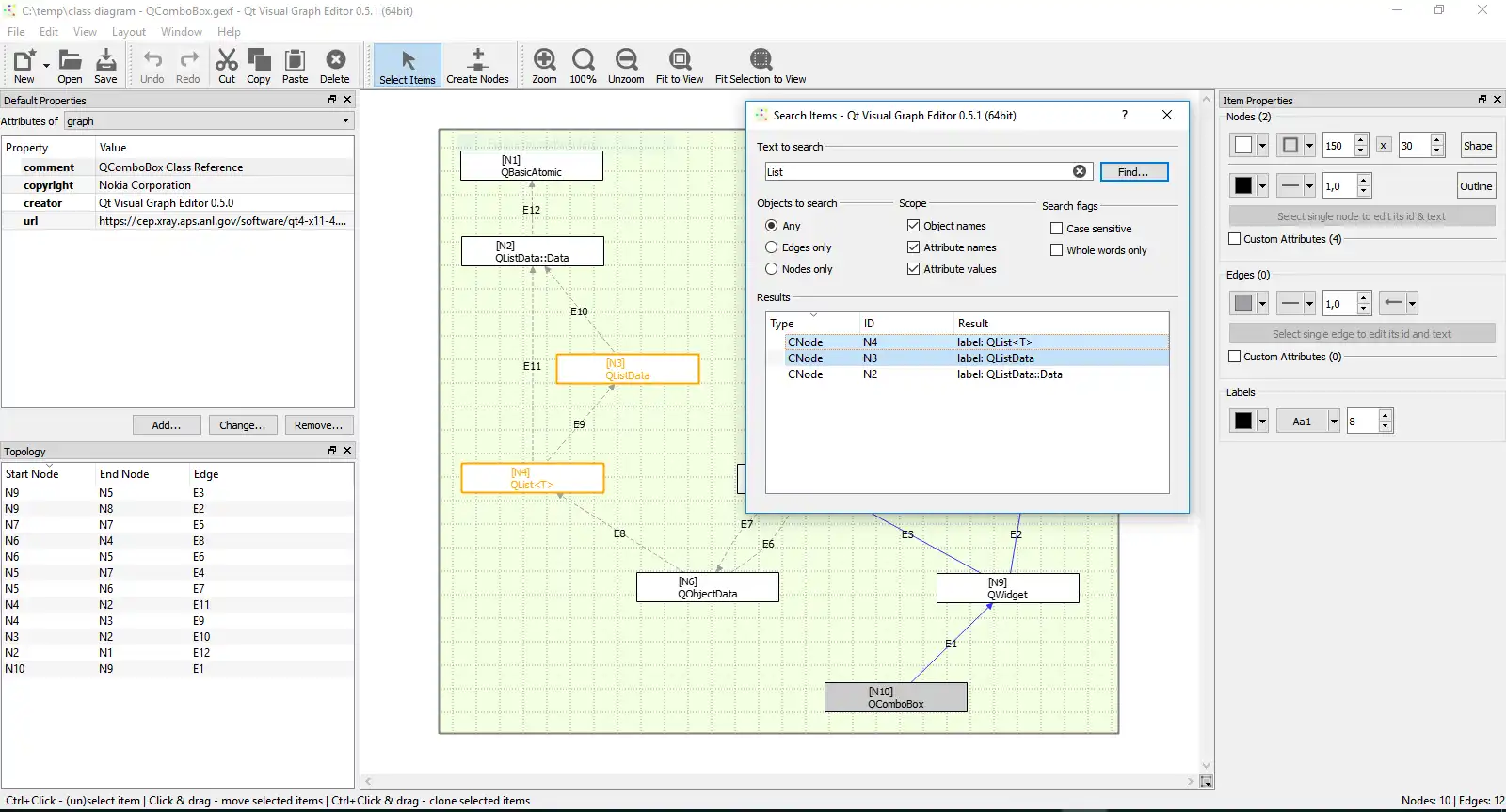Click the Unzoom magnifier icon
Screen dimensions: 1506x812
(x=626, y=60)
